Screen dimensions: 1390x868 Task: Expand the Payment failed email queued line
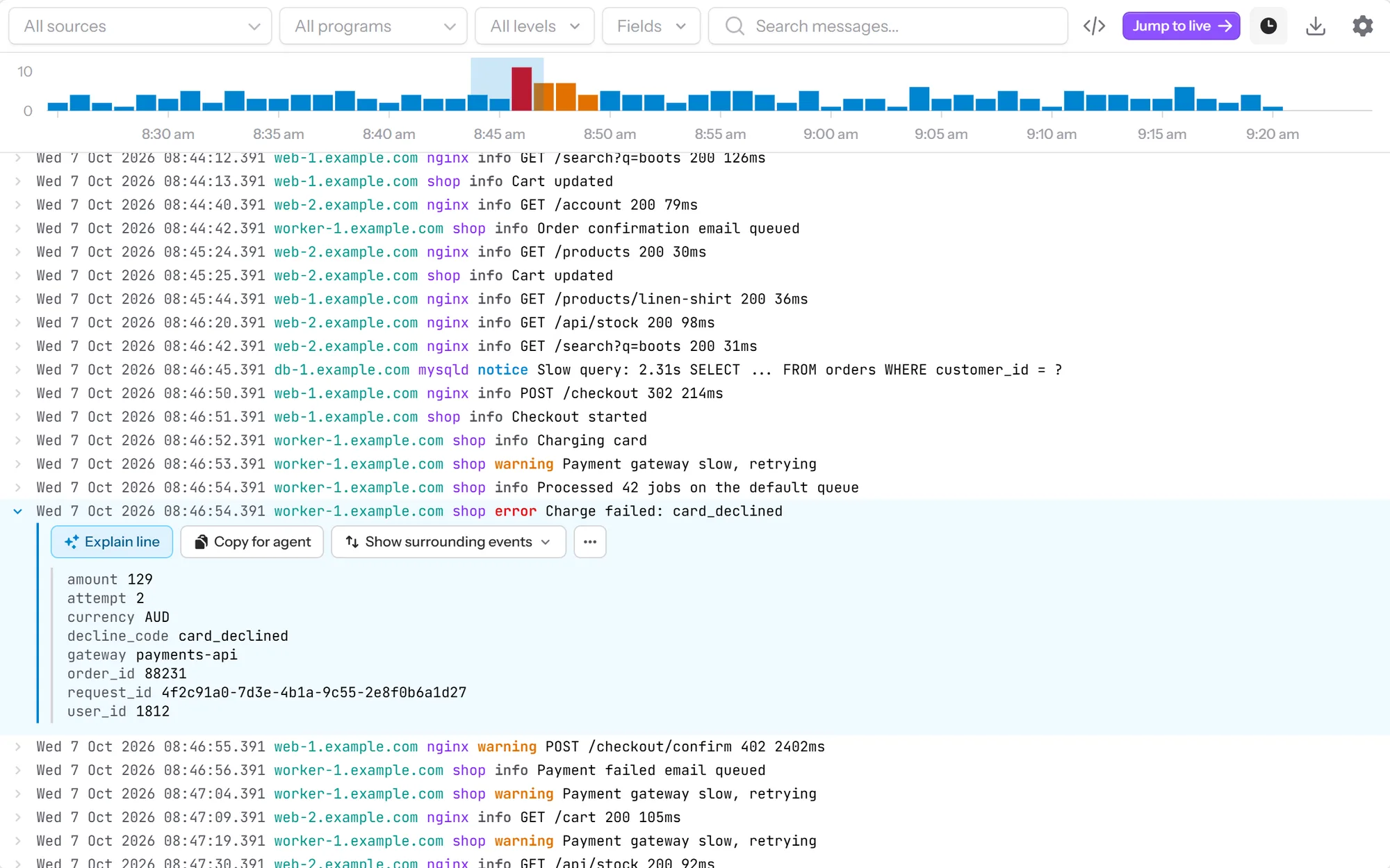tap(18, 771)
